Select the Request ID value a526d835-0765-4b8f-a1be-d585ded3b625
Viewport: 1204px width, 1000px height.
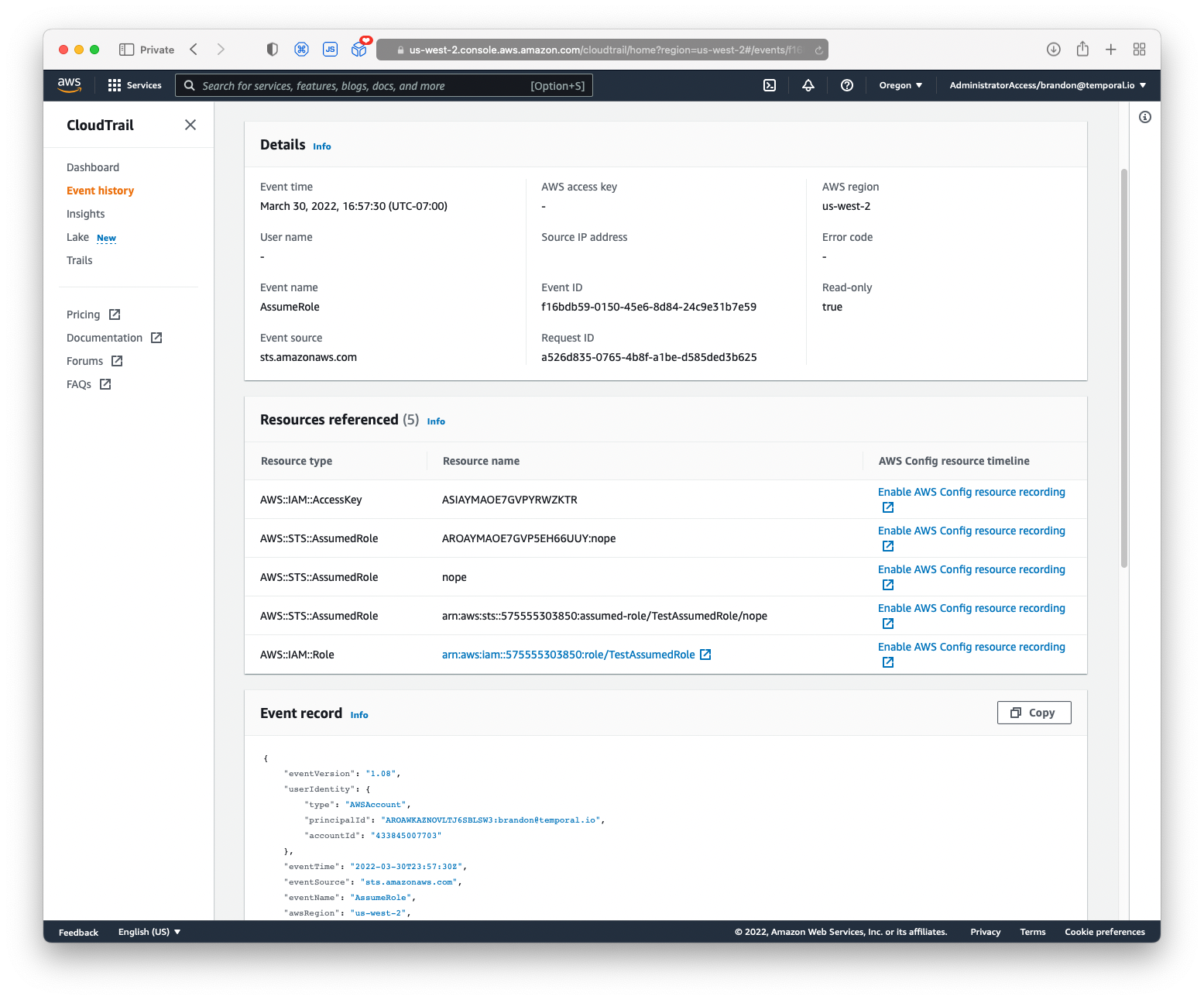pyautogui.click(x=649, y=357)
